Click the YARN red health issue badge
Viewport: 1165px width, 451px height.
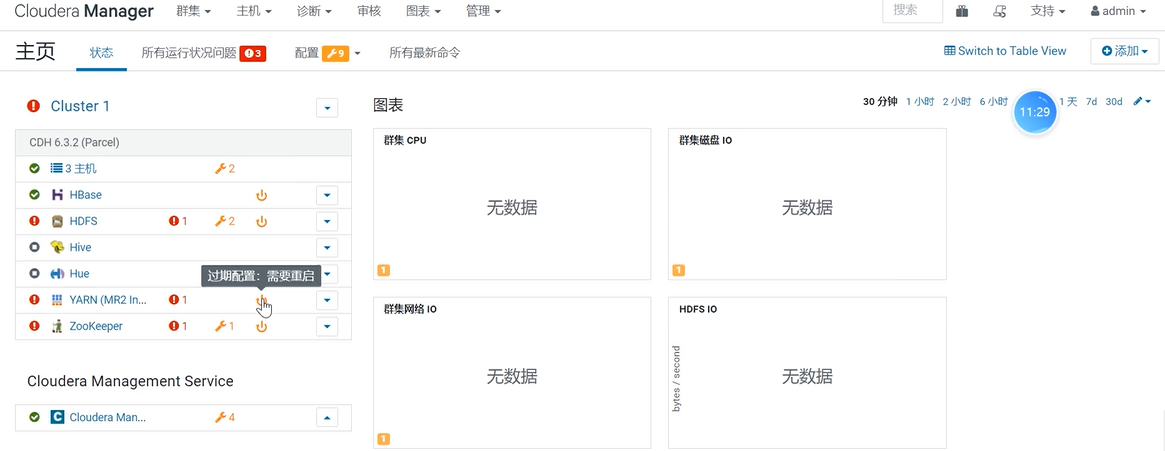click(x=178, y=300)
